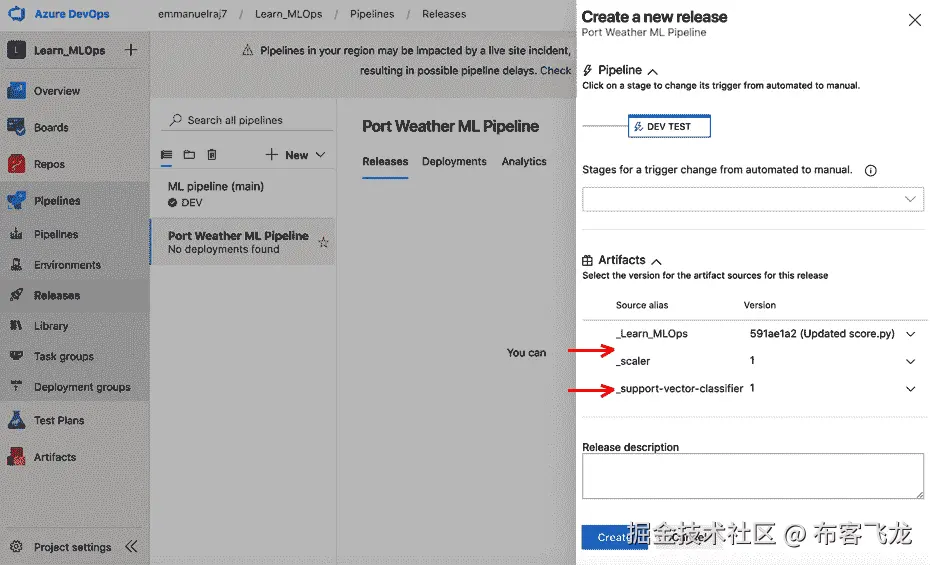Click the trash icon in pipelines toolbar

[212, 155]
